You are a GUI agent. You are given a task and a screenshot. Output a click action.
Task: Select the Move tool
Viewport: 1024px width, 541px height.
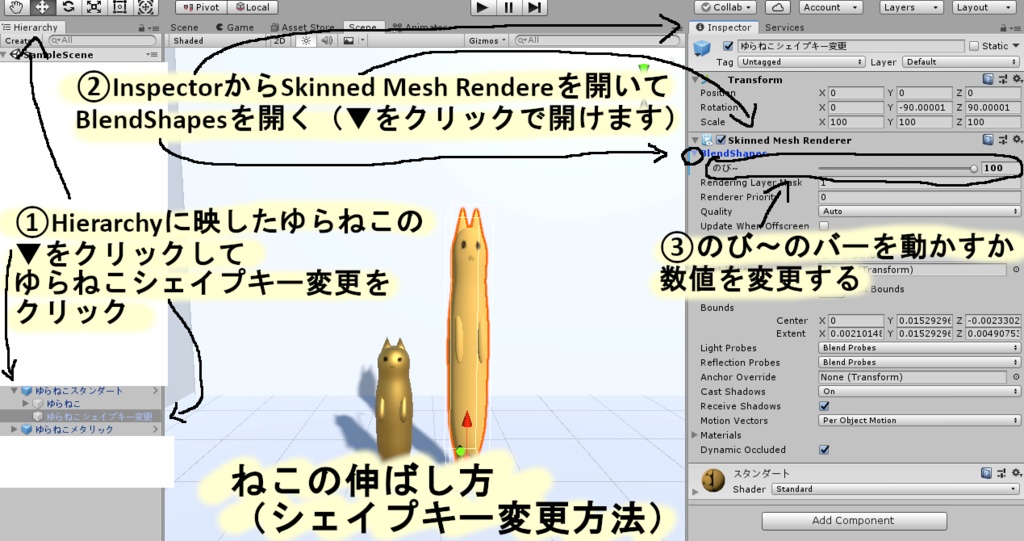tap(42, 7)
